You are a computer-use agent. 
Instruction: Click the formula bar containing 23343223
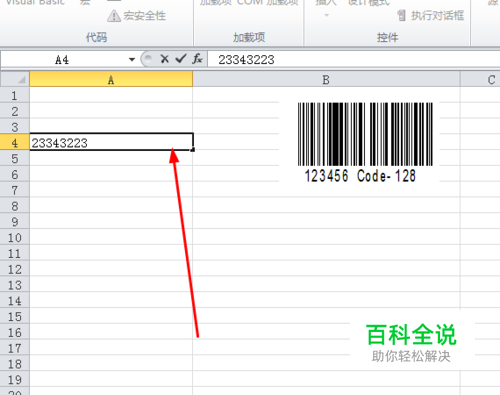[x=353, y=60]
